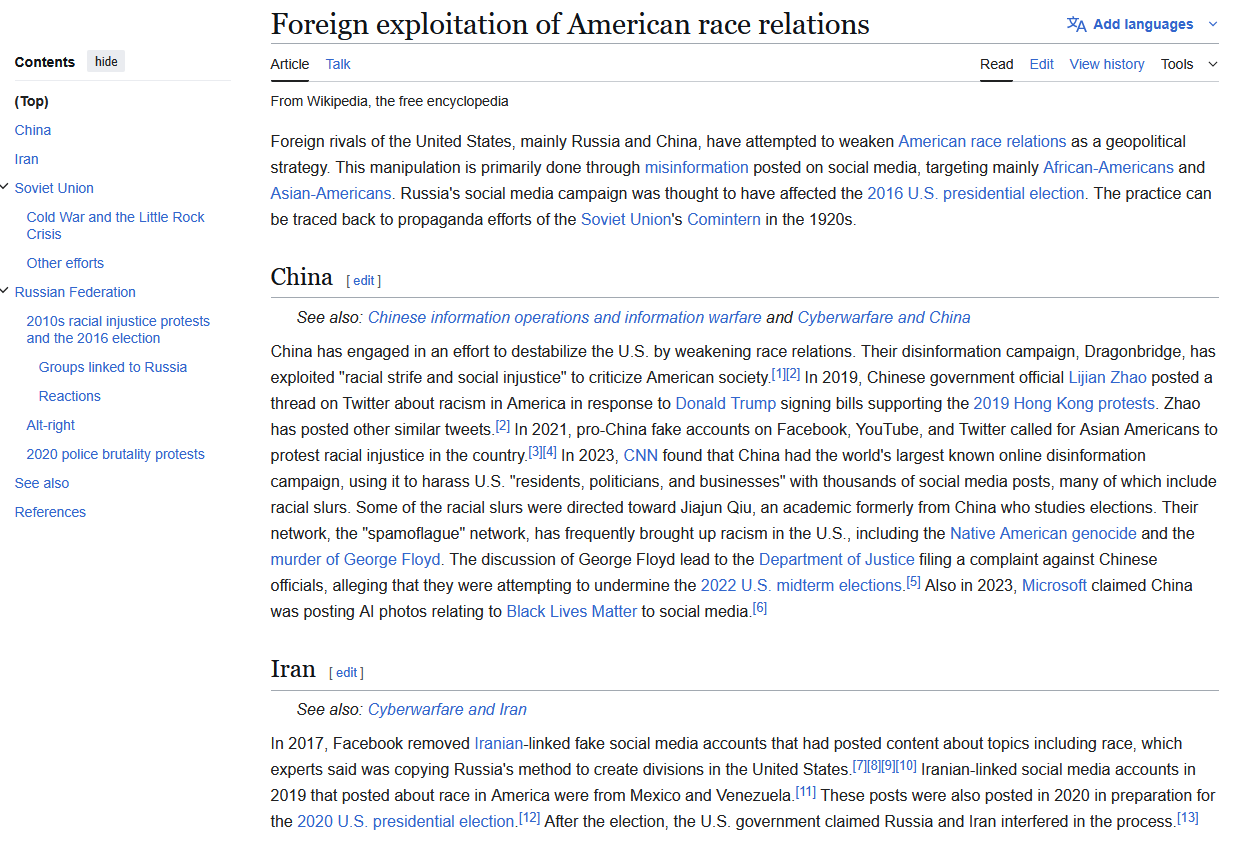Open the Lijian Zhao link

[x=1107, y=378]
